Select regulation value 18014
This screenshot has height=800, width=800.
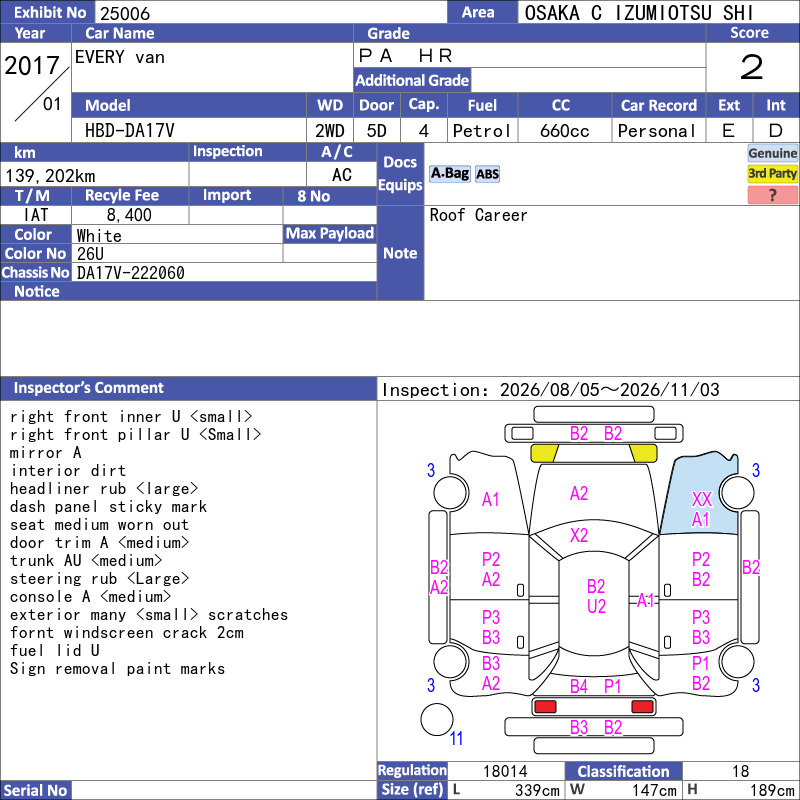pos(505,771)
